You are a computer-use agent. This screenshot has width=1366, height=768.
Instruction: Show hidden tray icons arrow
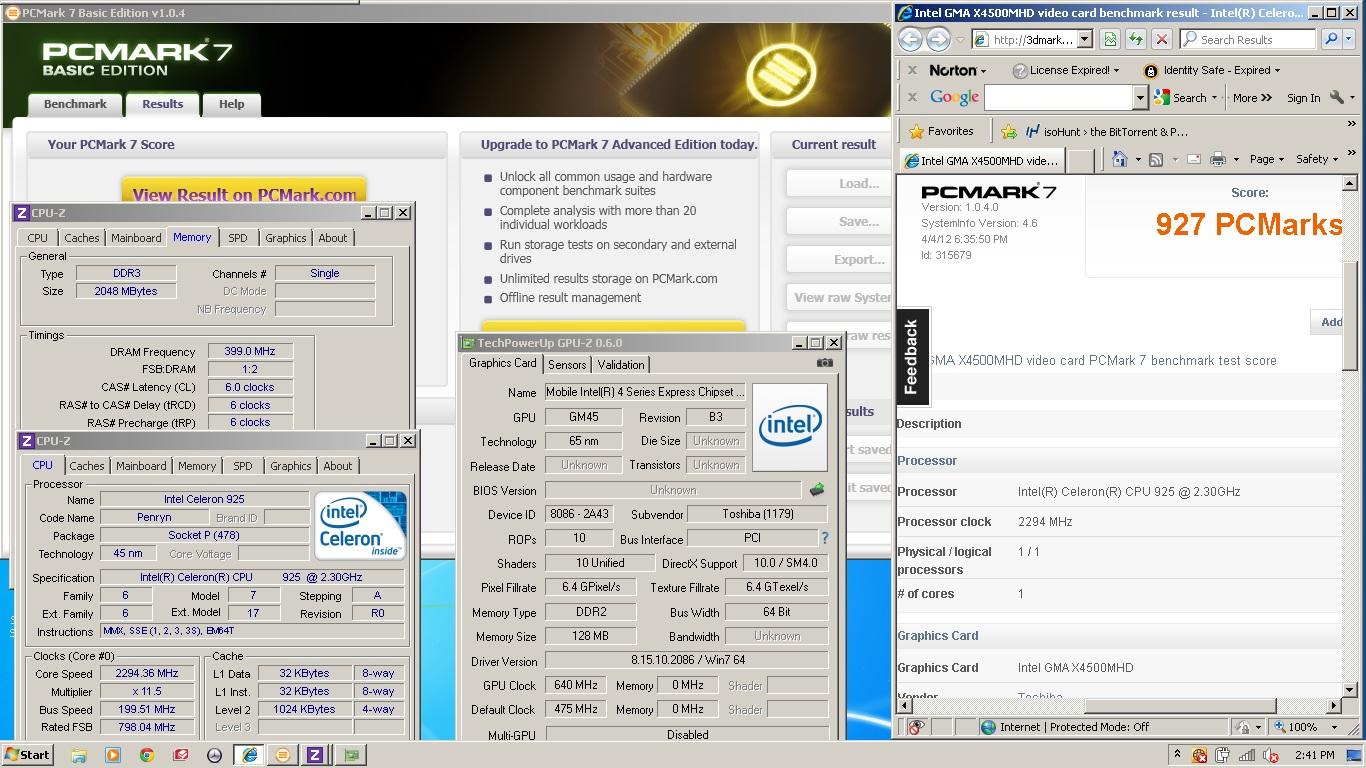pos(1177,754)
